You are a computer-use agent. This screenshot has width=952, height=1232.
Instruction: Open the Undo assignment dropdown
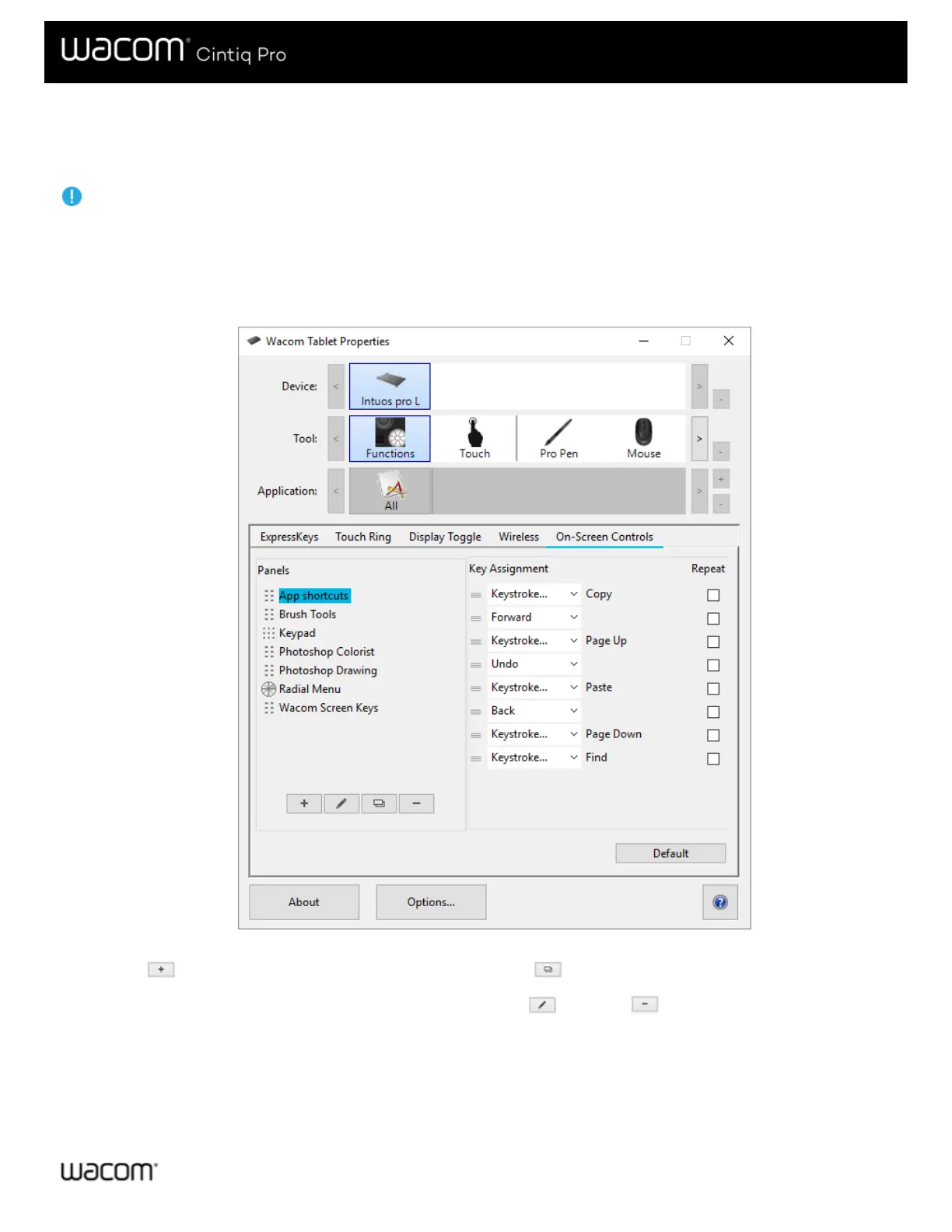534,664
